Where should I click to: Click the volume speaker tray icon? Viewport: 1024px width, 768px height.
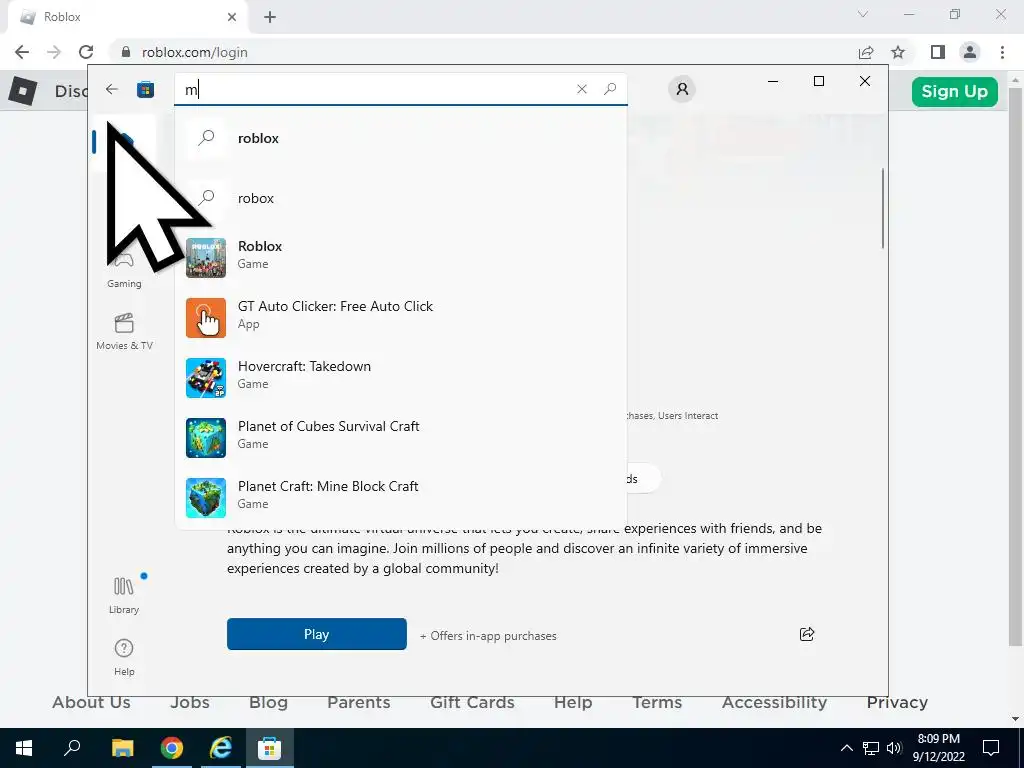point(894,748)
